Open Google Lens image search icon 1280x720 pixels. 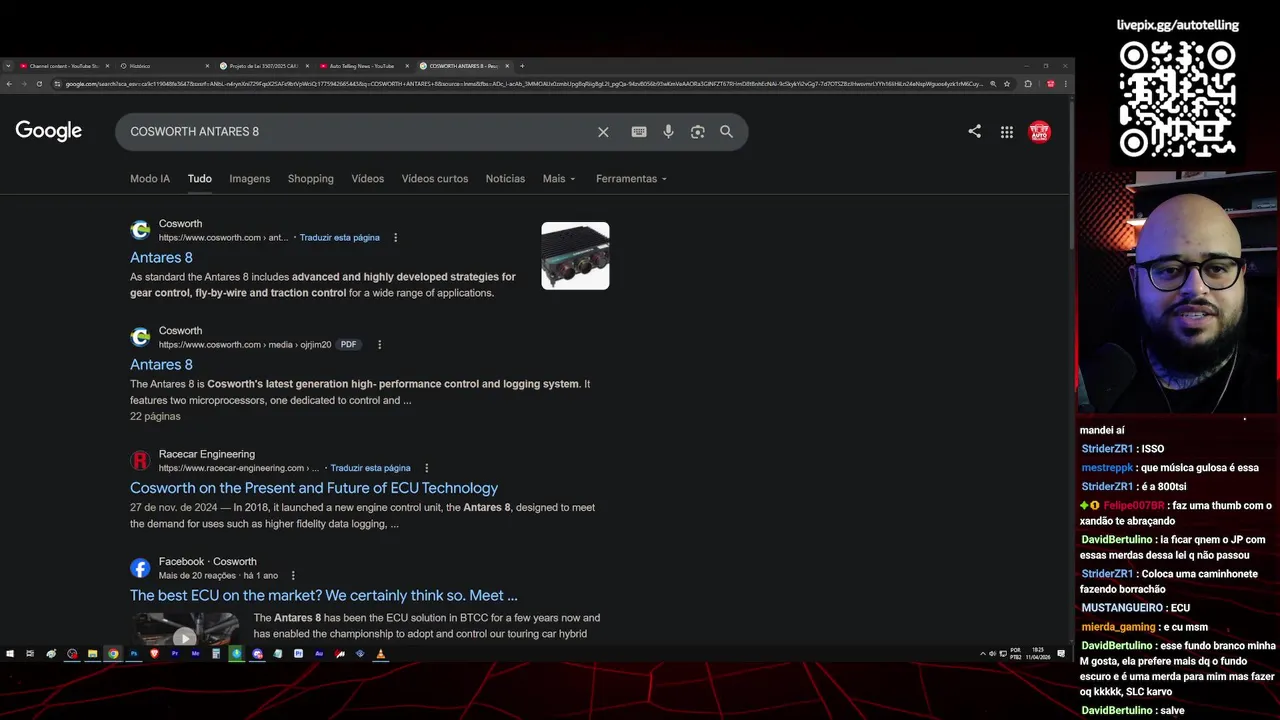click(x=698, y=132)
